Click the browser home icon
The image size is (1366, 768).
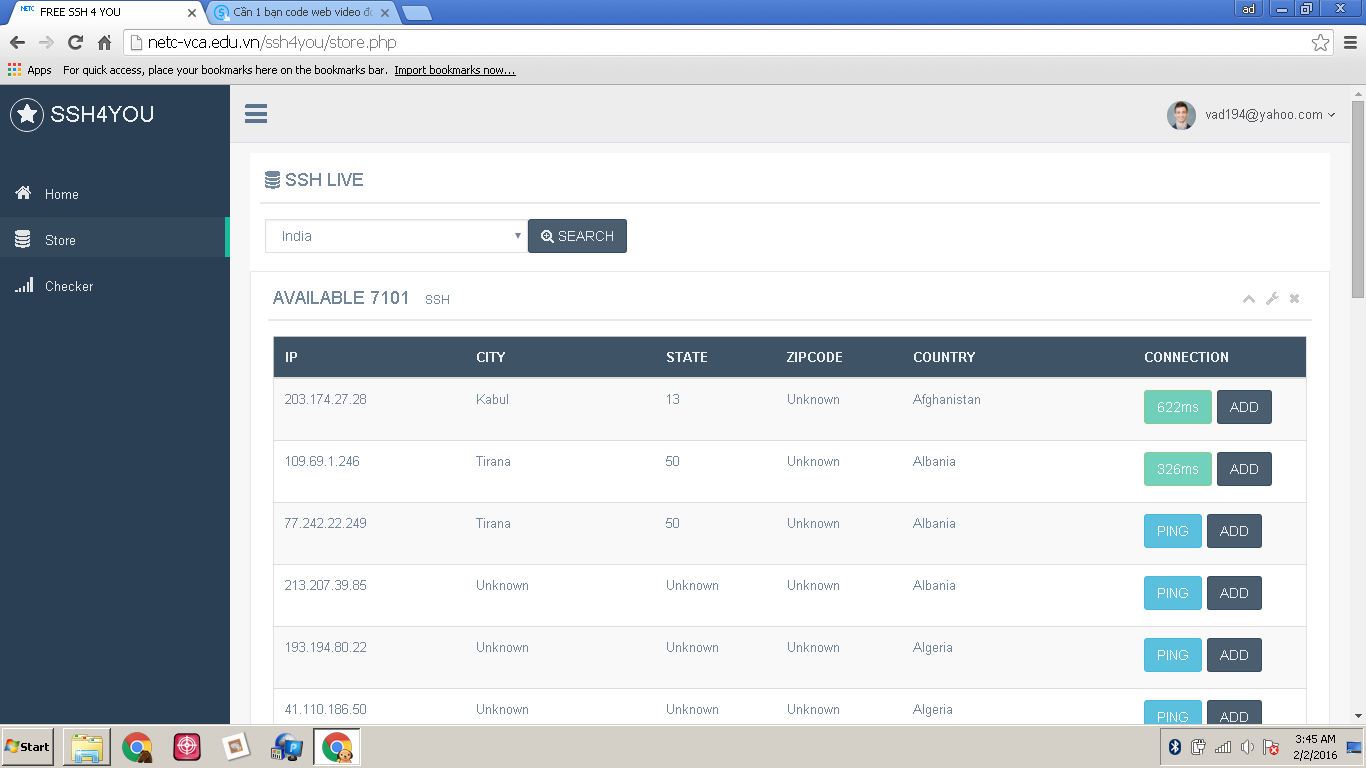click(104, 42)
